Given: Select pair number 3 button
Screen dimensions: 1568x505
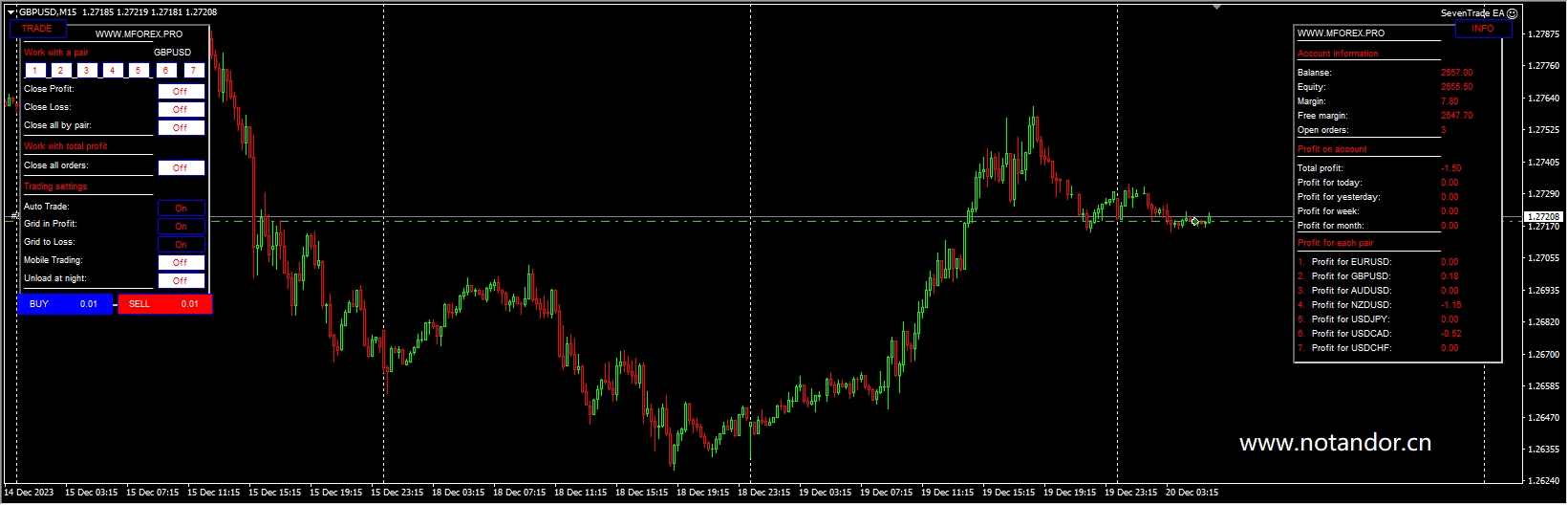Looking at the screenshot, I should [x=87, y=71].
